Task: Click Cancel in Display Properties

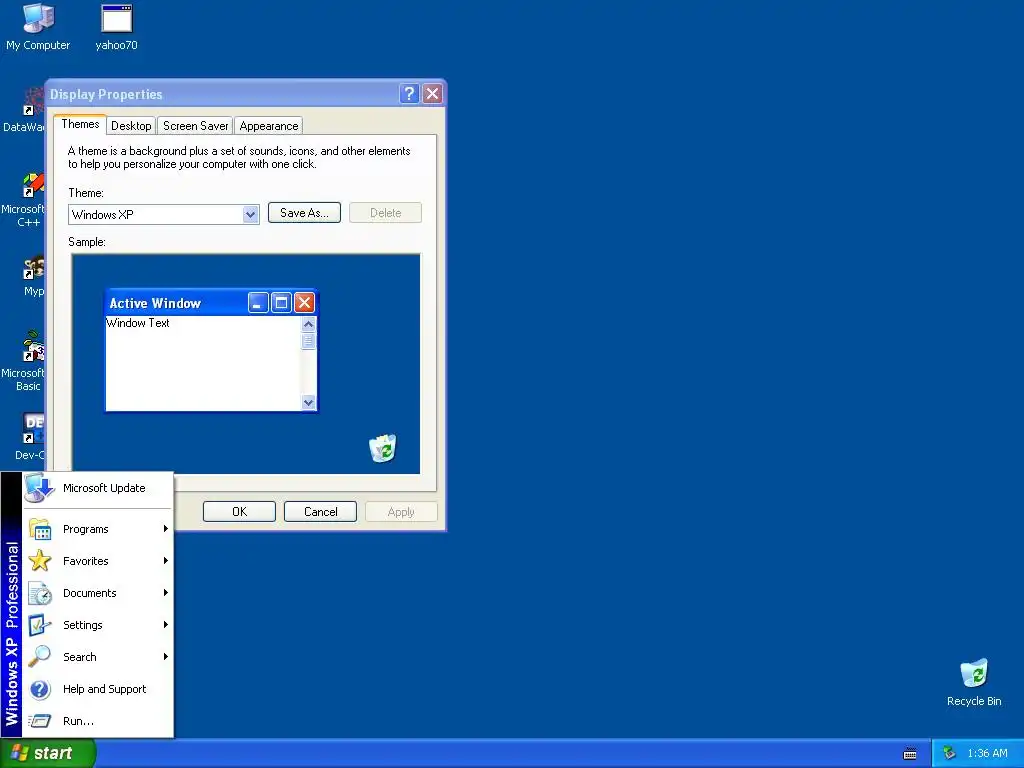Action: click(321, 512)
